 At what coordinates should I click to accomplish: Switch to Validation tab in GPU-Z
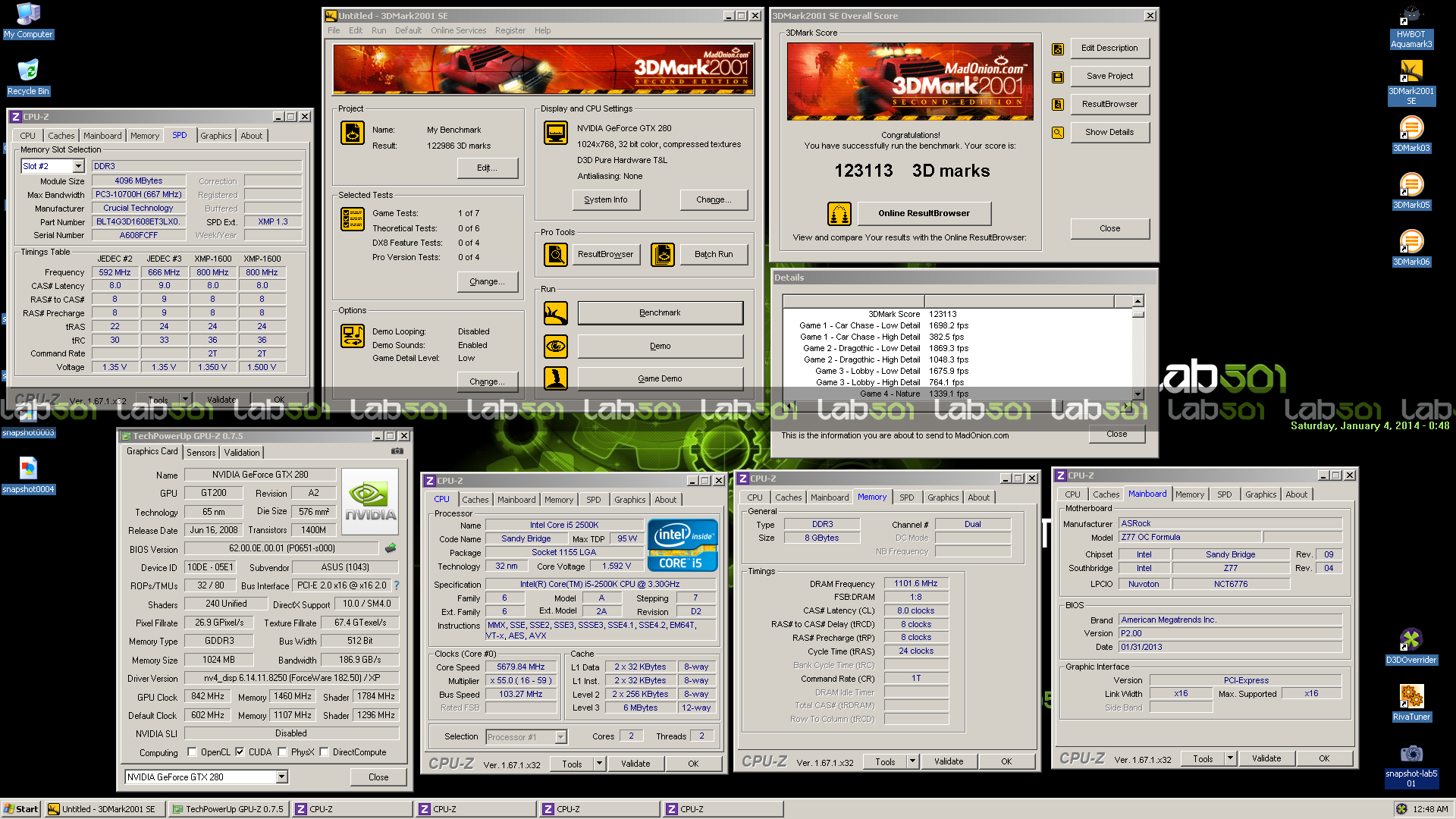click(242, 452)
